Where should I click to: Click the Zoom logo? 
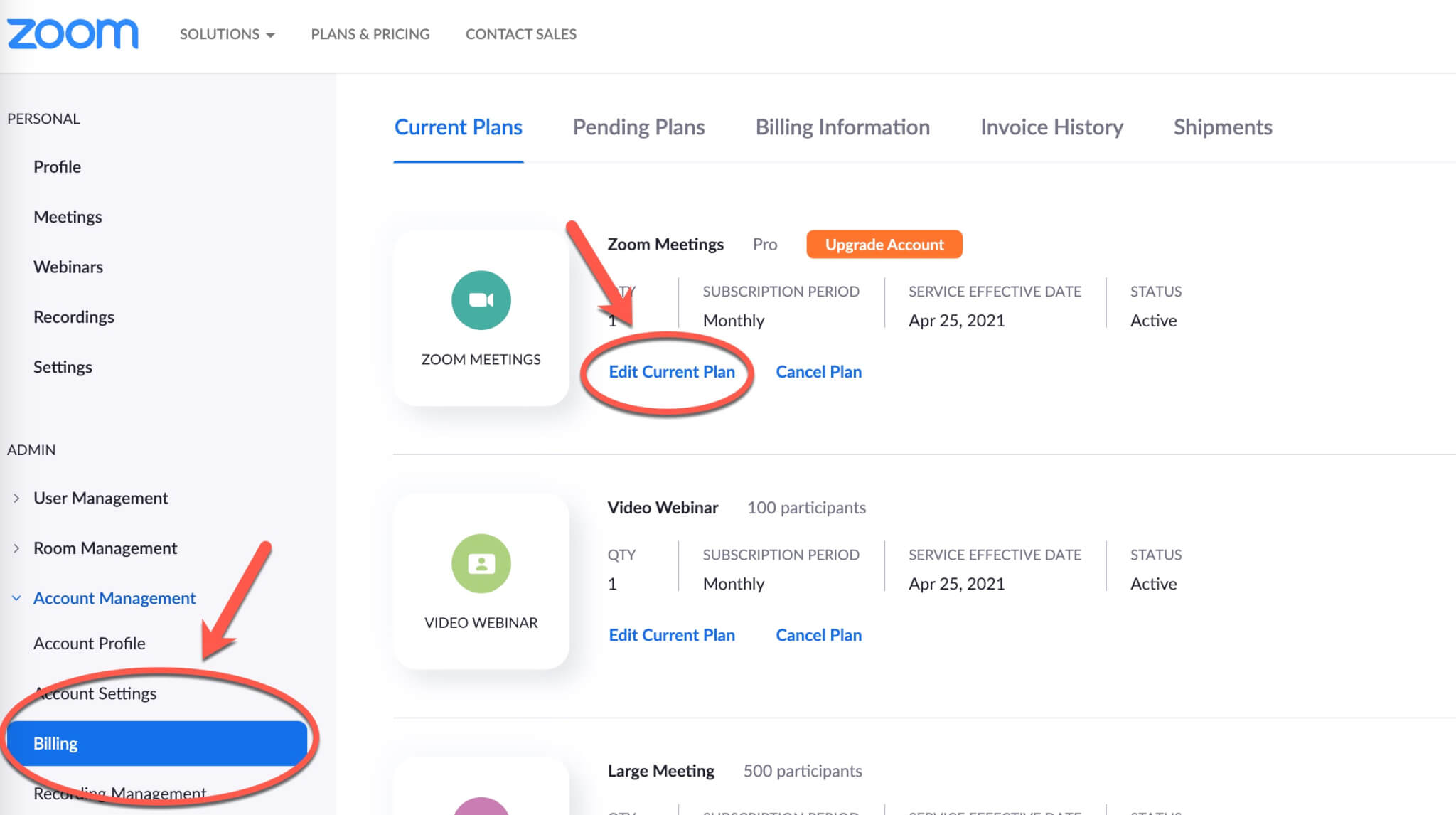[73, 34]
